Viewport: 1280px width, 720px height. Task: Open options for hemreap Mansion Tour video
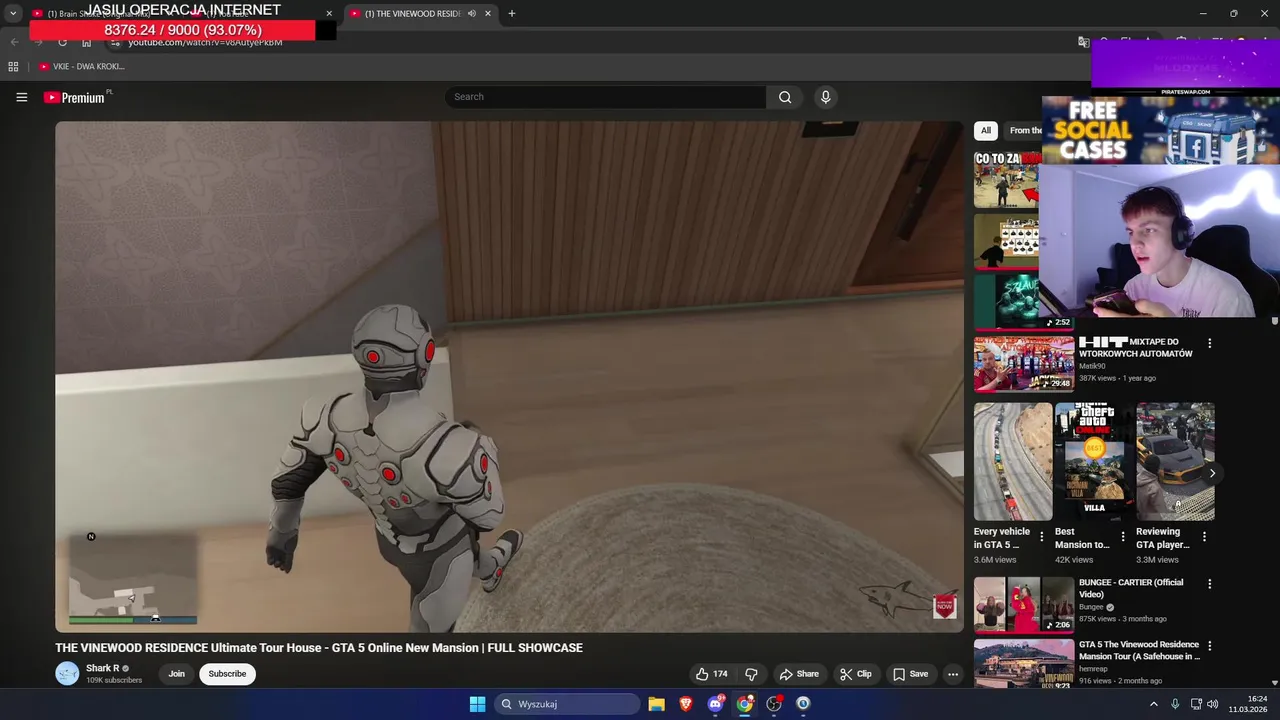click(1209, 646)
